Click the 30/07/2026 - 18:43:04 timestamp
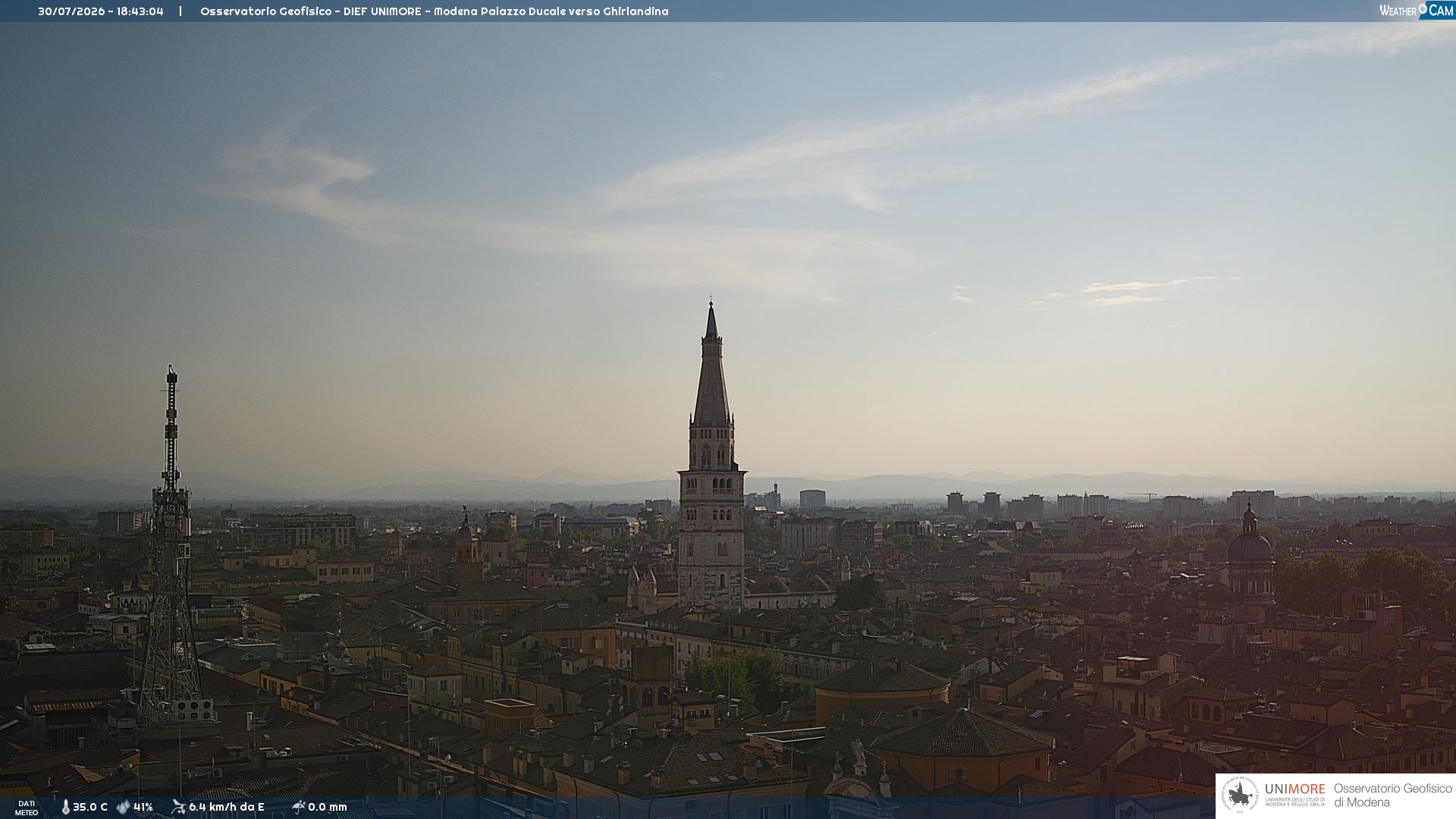Screen dimensions: 1456x819 pyautogui.click(x=101, y=11)
